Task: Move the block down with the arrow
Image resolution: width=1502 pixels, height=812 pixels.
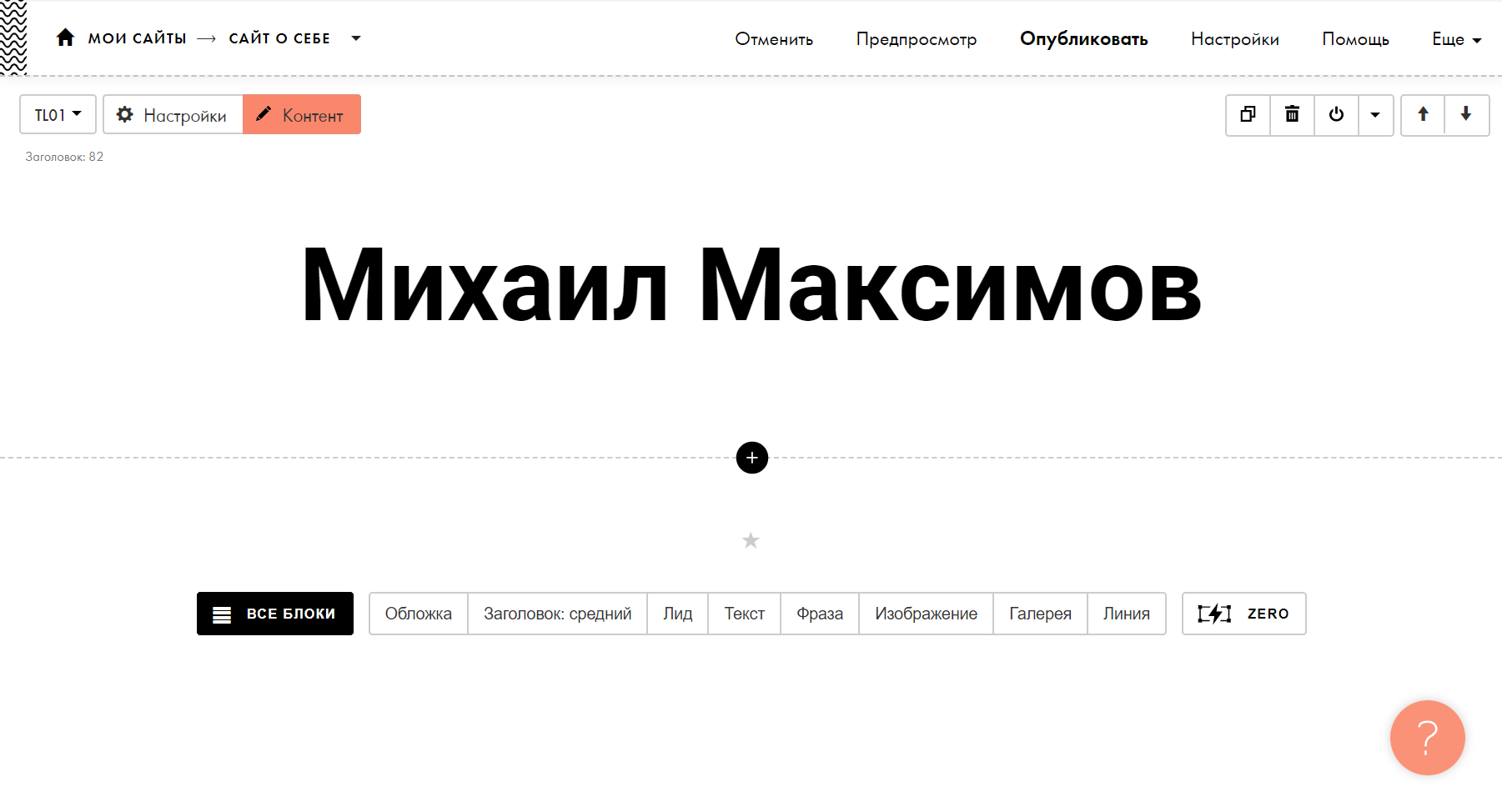Action: [1465, 114]
